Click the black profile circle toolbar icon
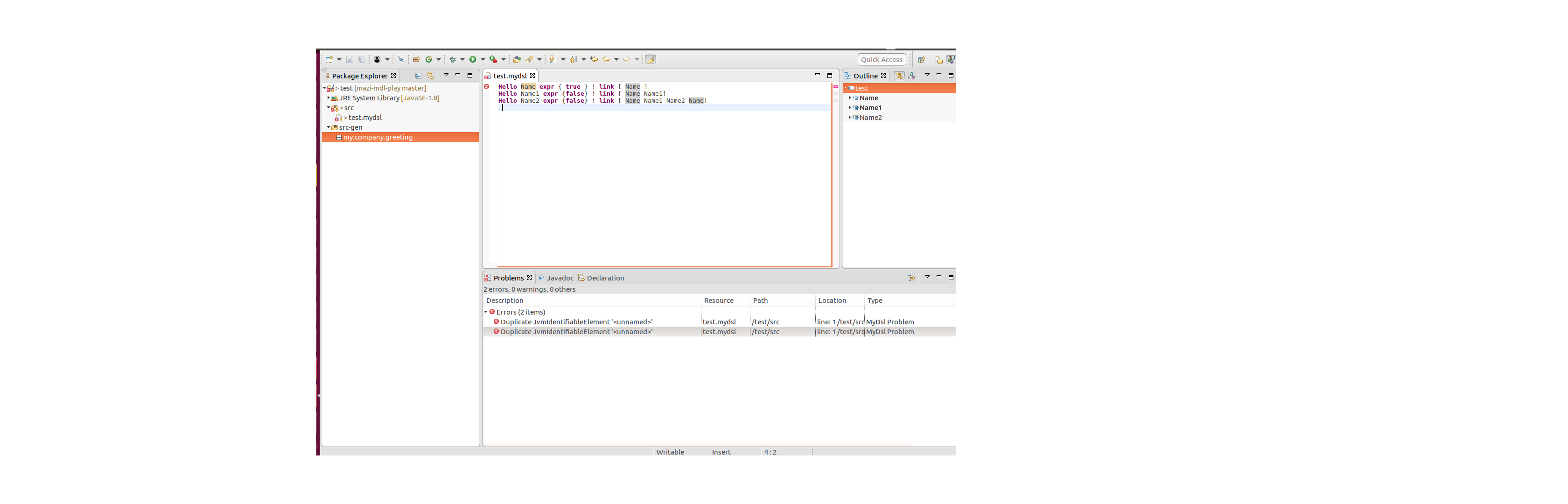 (x=377, y=60)
